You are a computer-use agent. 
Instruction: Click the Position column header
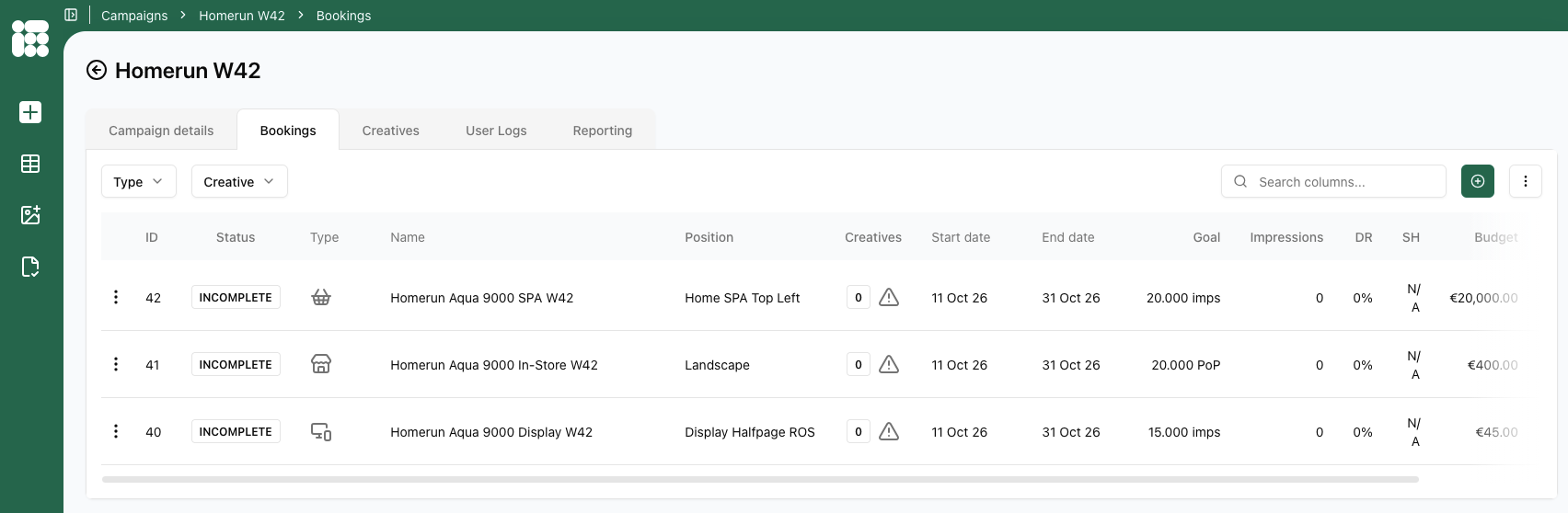point(709,237)
